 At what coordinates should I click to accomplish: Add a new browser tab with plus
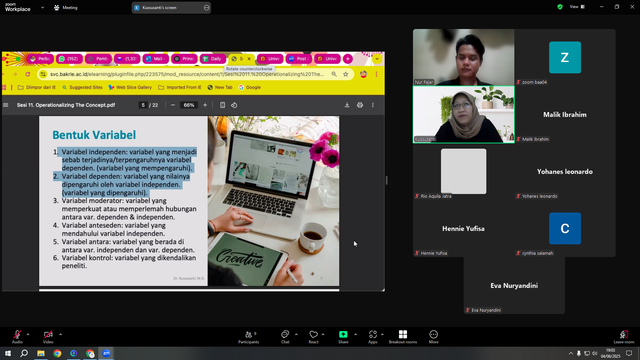348,59
